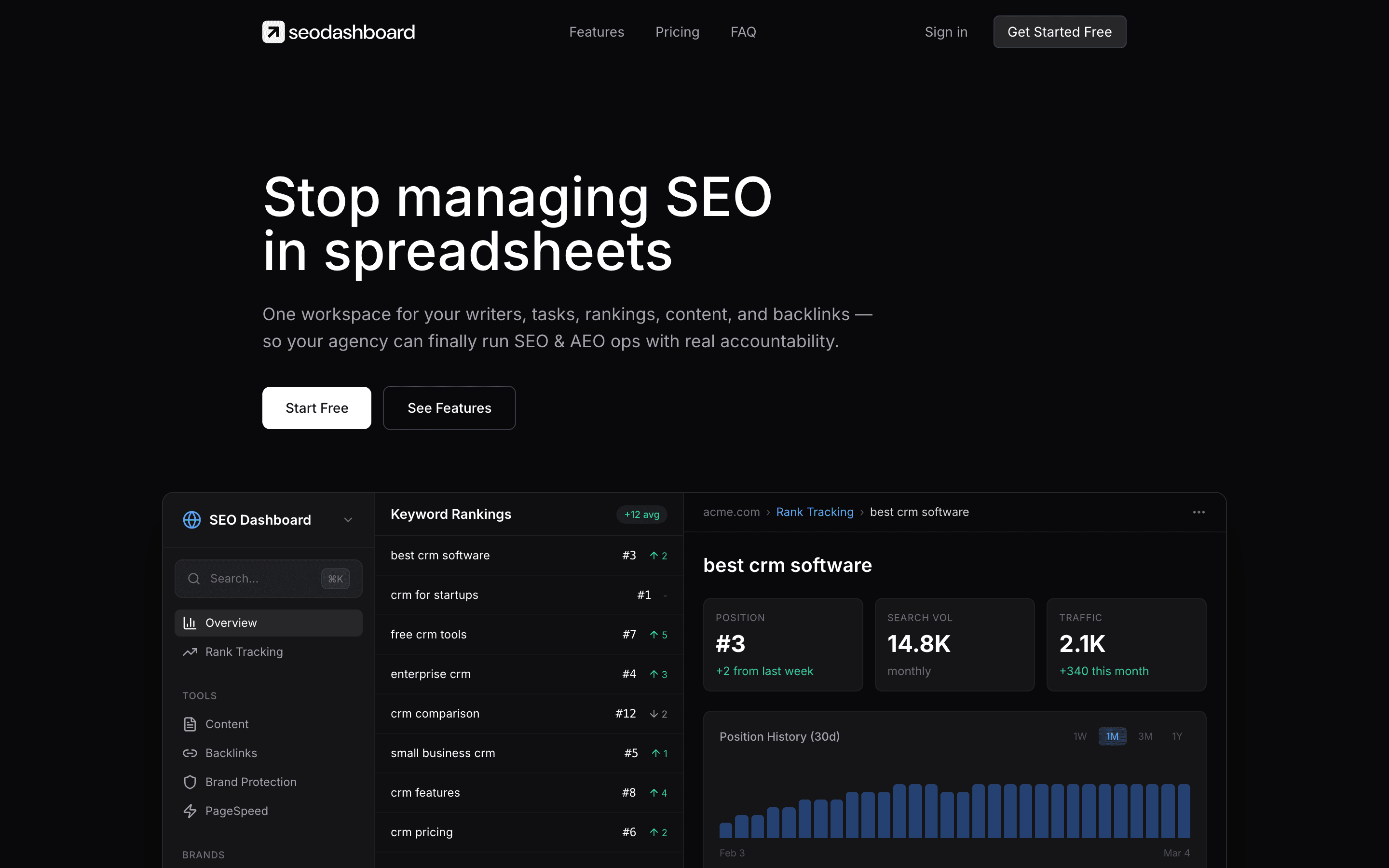Click the Backlinks chain-link icon
The height and width of the screenshot is (868, 1389).
(190, 753)
